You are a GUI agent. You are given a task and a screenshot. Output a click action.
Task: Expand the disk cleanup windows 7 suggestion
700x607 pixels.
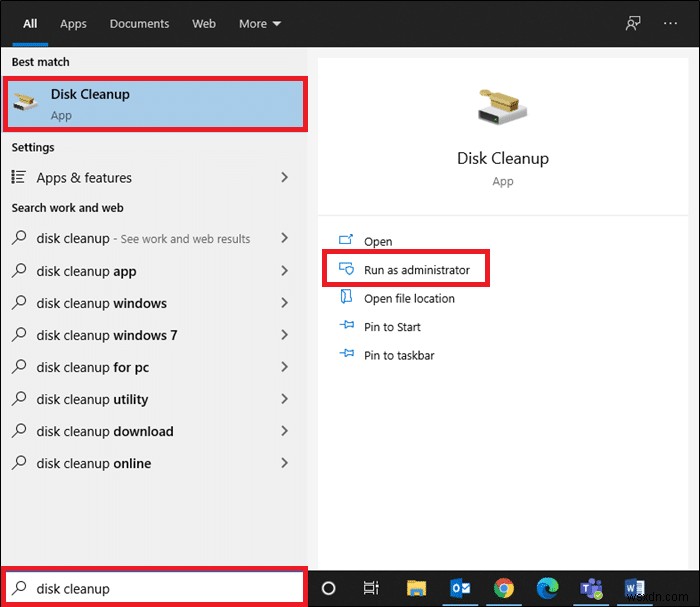pyautogui.click(x=284, y=335)
